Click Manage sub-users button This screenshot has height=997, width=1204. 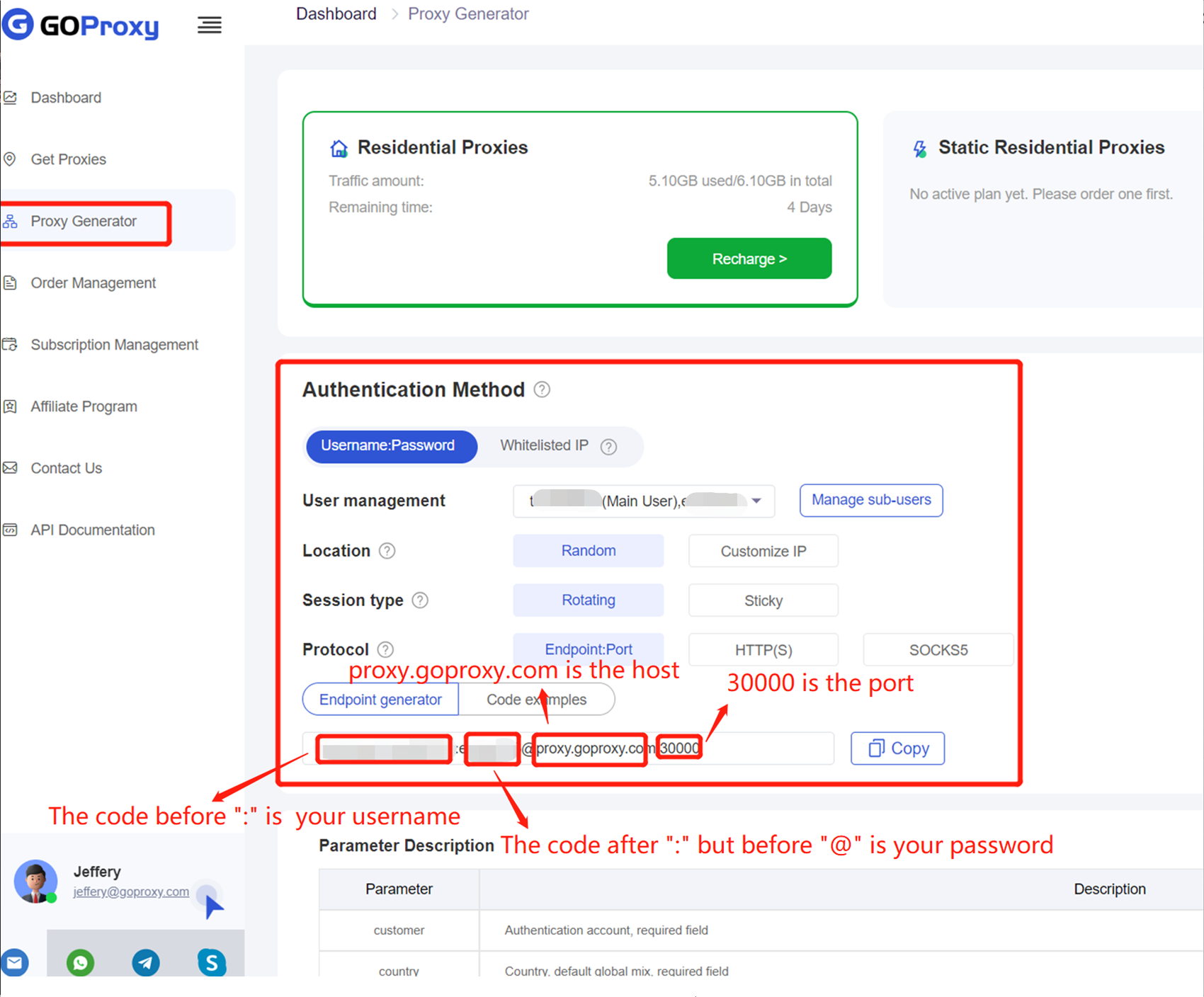pyautogui.click(x=871, y=500)
